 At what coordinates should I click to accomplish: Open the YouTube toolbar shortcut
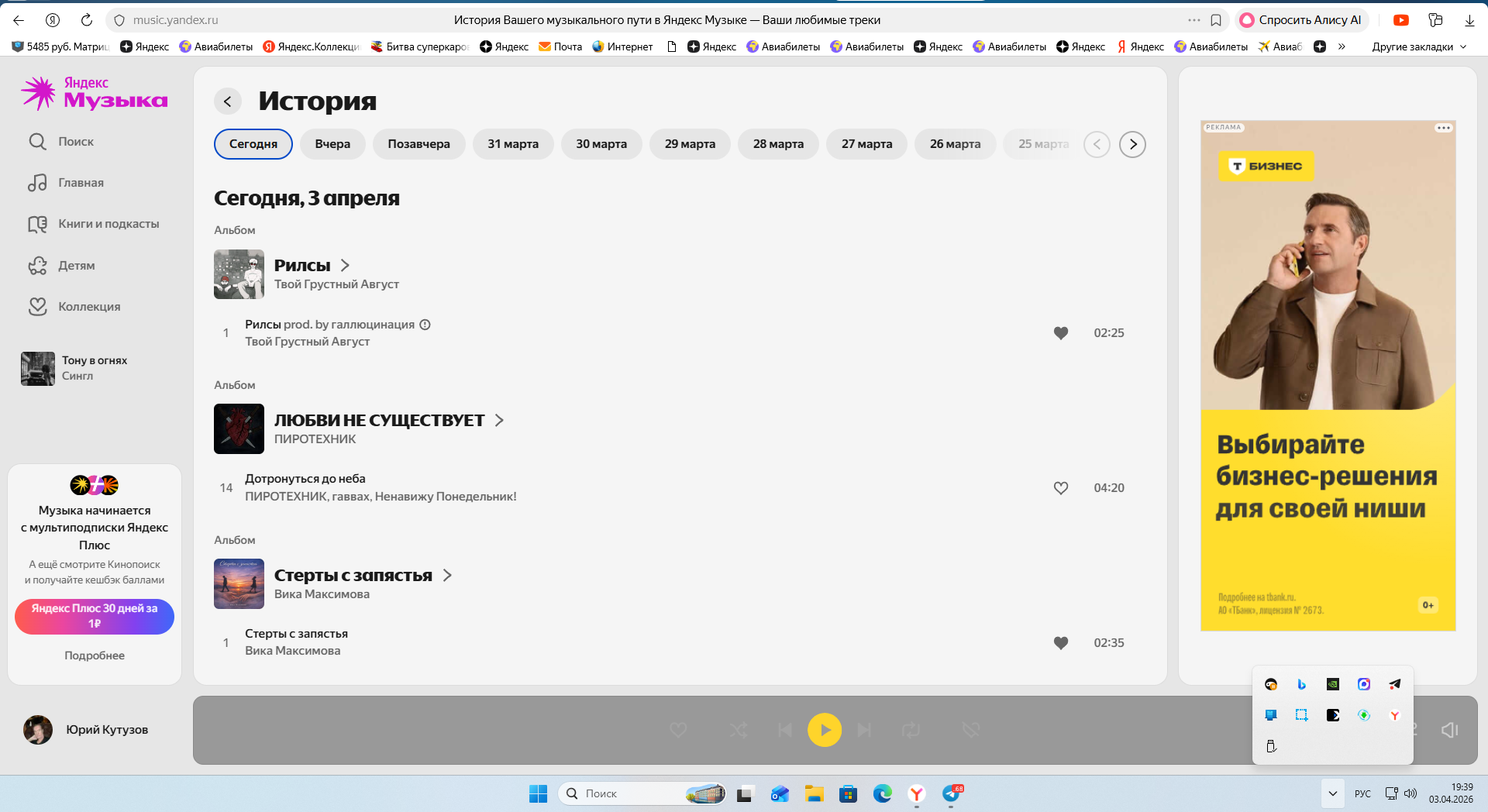click(x=1401, y=20)
